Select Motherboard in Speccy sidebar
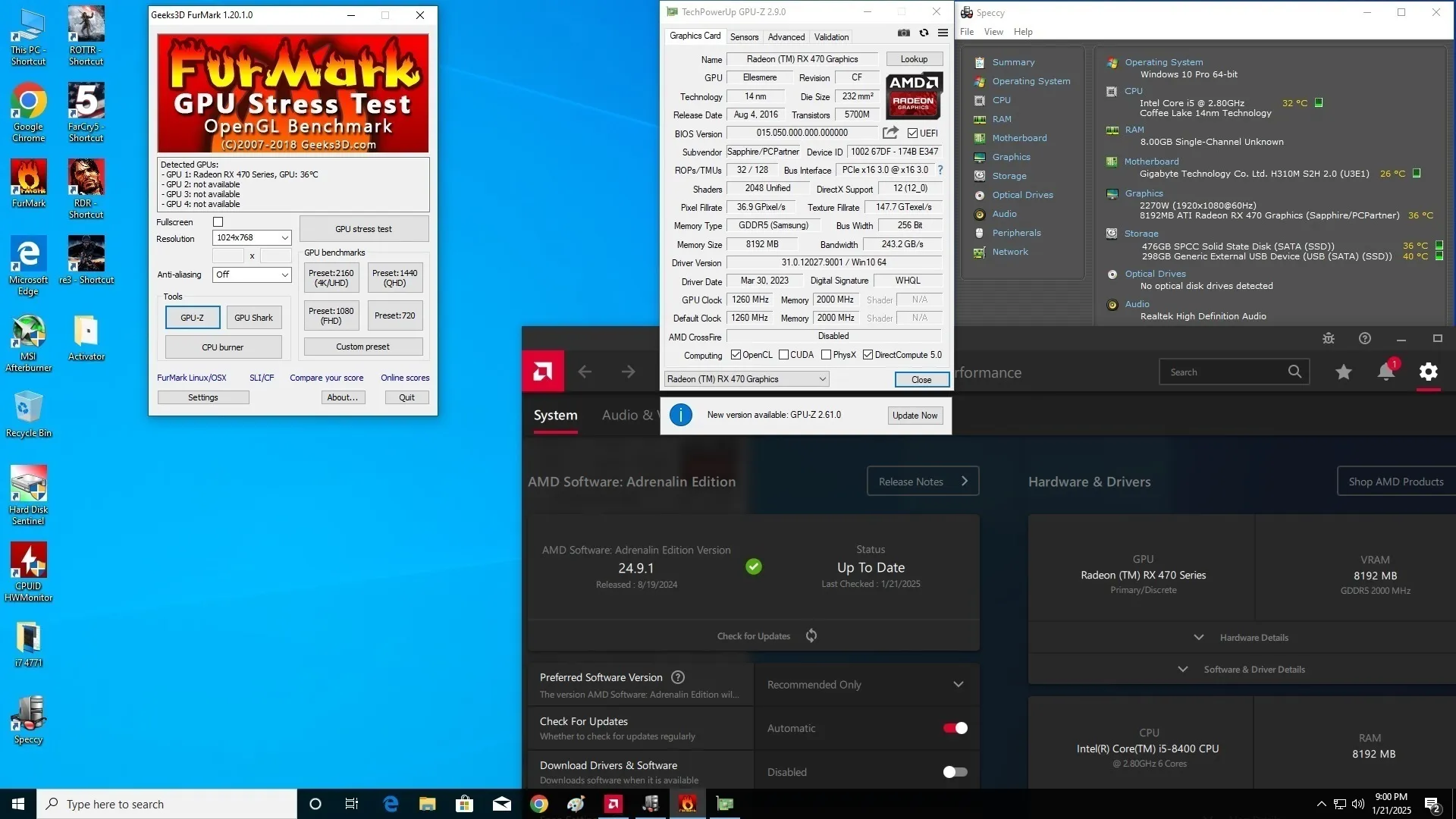 click(x=1019, y=138)
